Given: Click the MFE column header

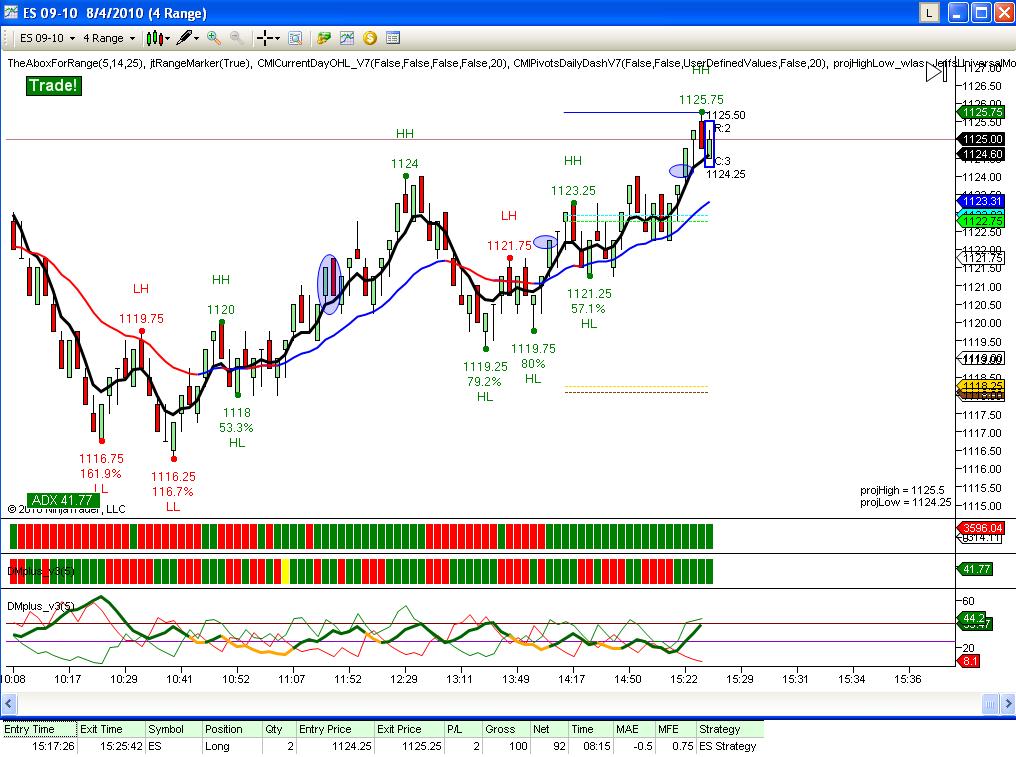Looking at the screenshot, I should 676,729.
